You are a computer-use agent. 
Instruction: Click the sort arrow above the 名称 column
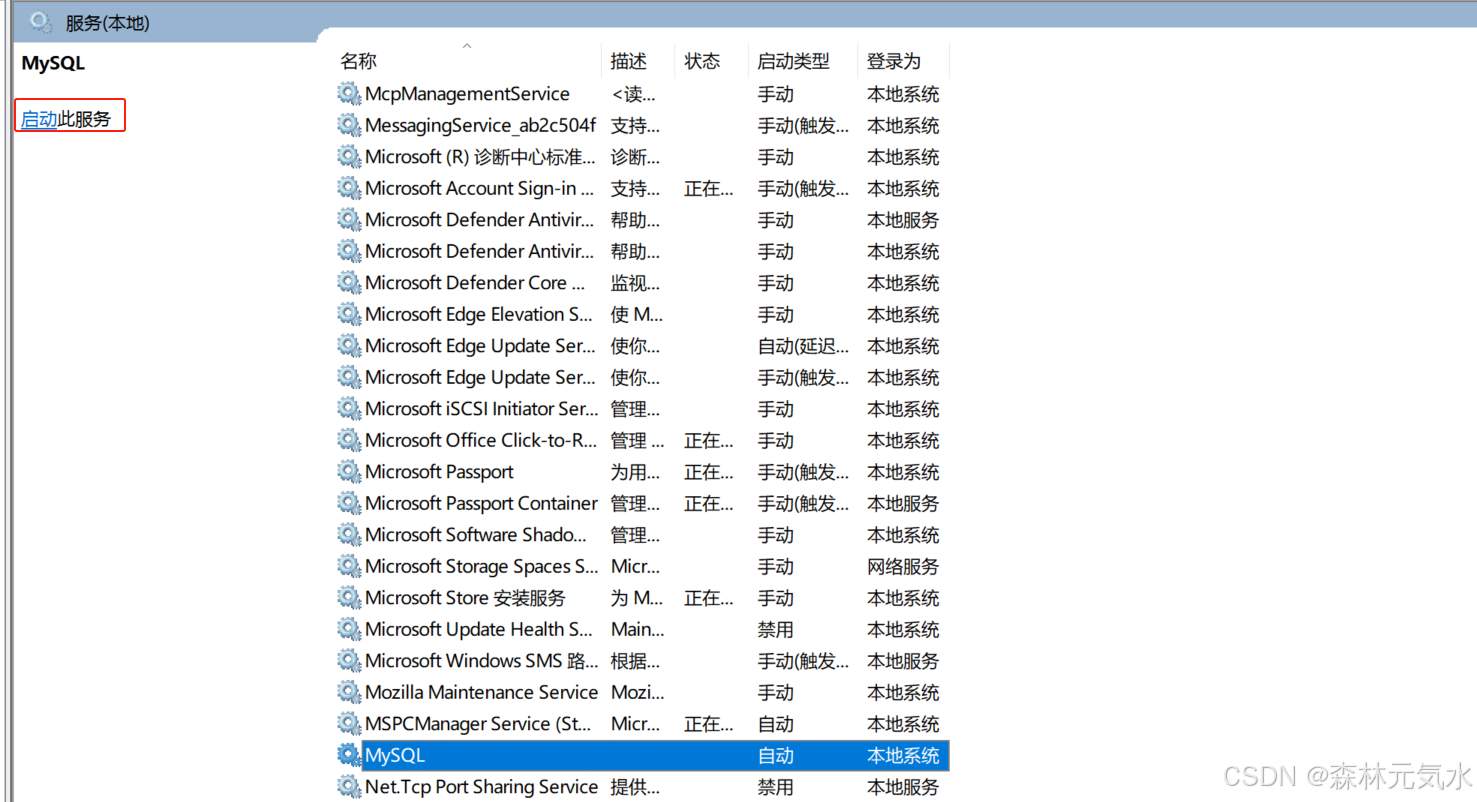466,44
